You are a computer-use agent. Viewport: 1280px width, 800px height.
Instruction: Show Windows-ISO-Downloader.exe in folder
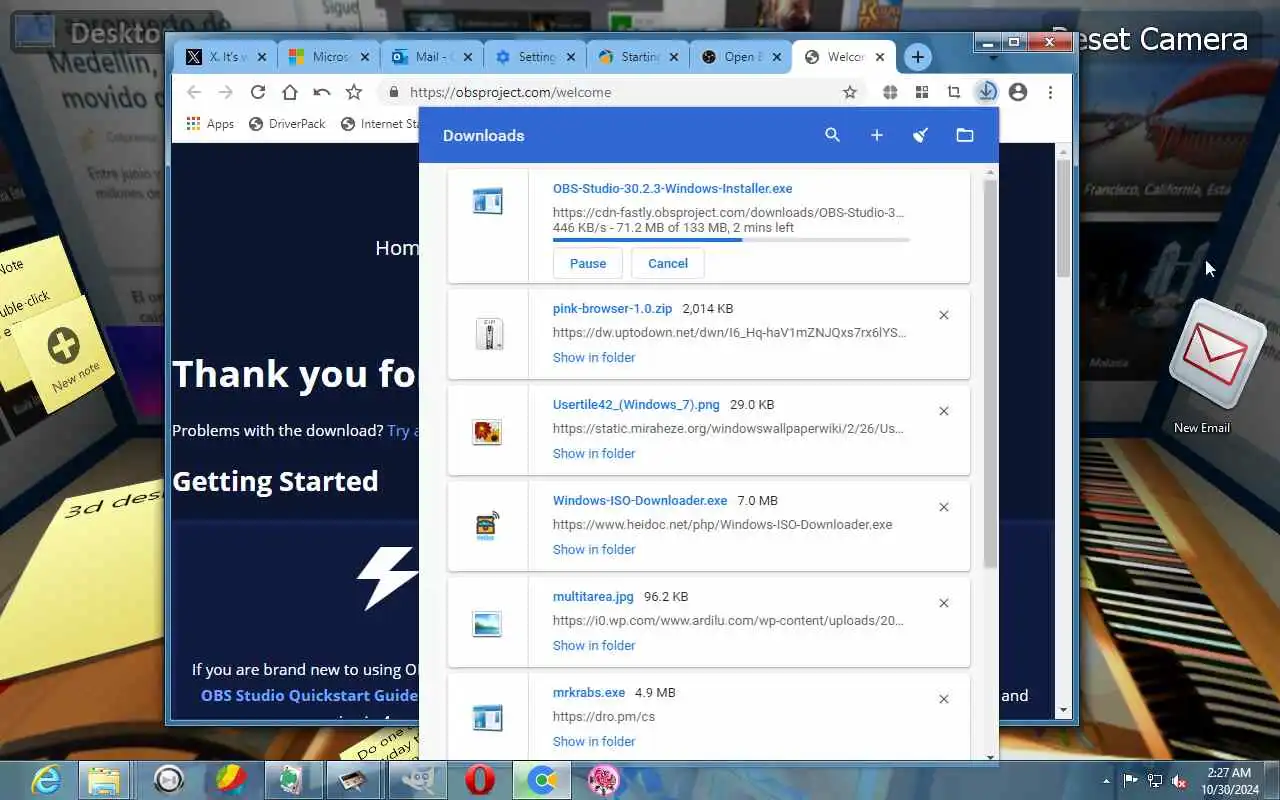tap(594, 549)
